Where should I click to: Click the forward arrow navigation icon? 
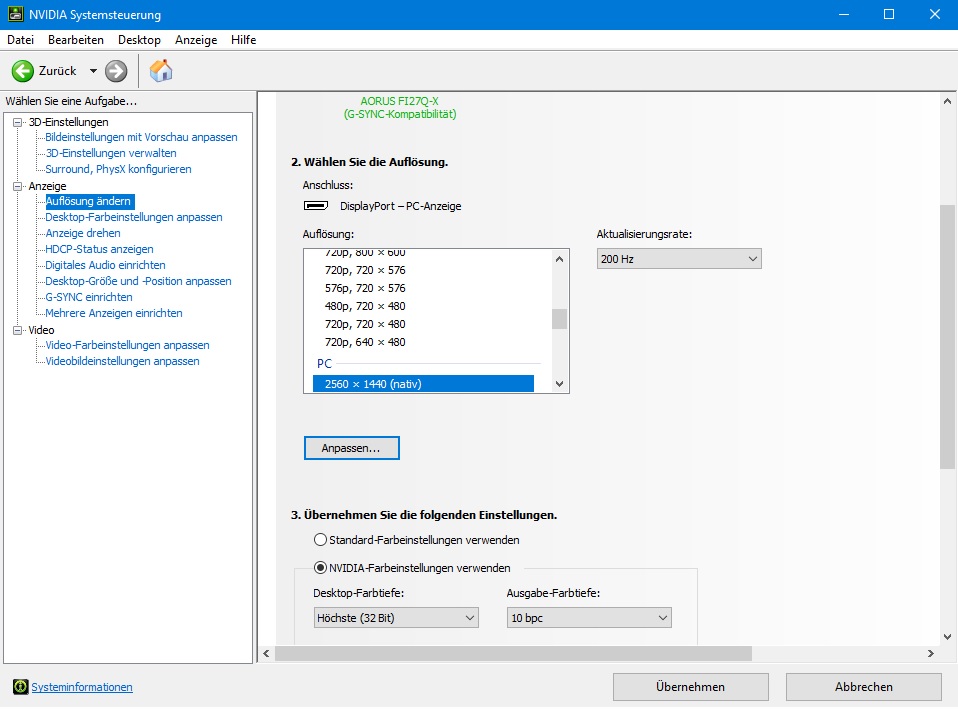coord(116,71)
